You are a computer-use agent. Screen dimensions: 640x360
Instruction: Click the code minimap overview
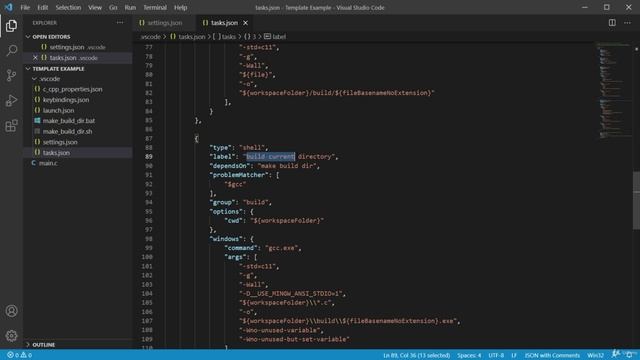tap(614, 90)
